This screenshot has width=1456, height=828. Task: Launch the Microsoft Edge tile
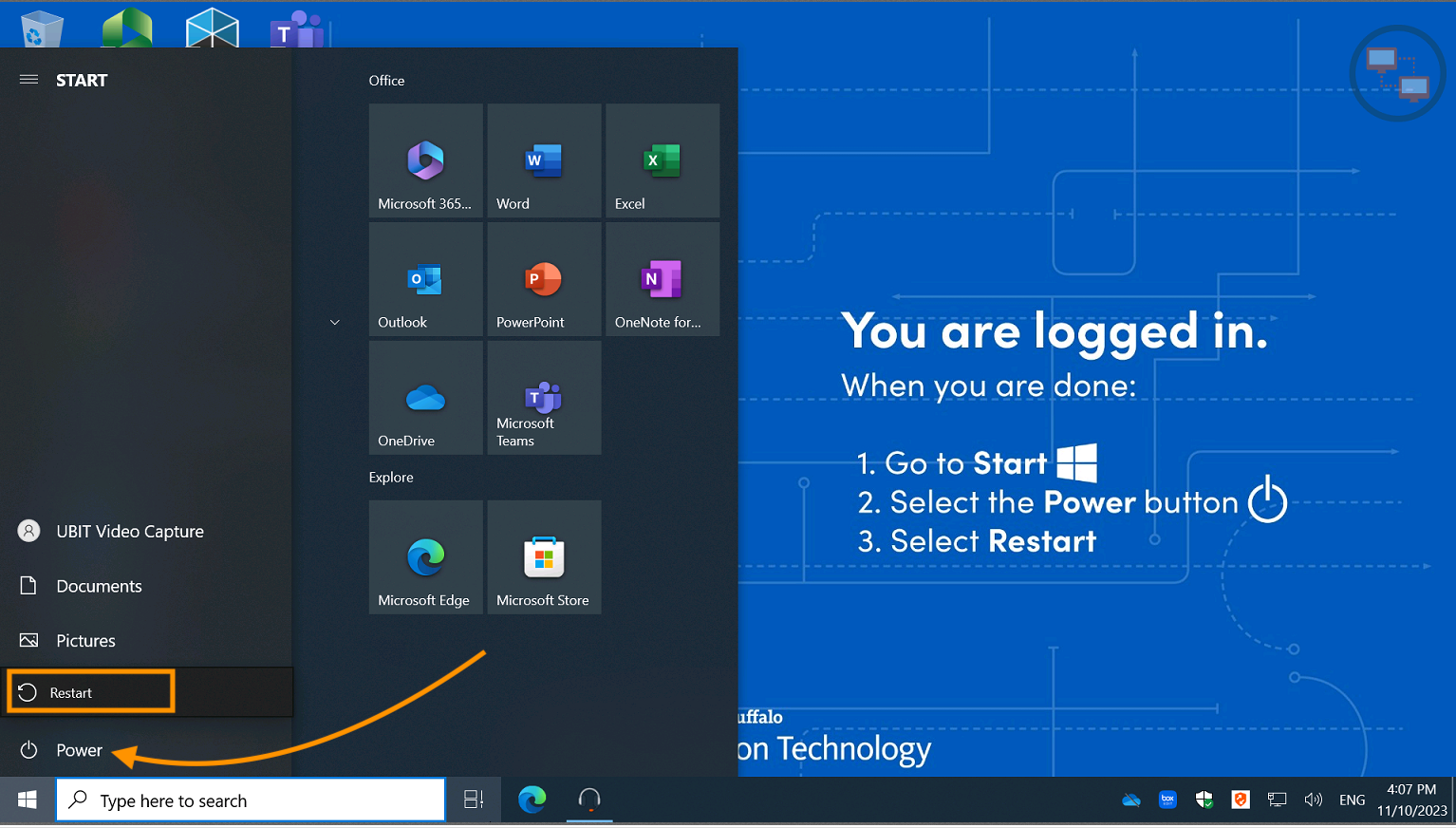(x=425, y=558)
